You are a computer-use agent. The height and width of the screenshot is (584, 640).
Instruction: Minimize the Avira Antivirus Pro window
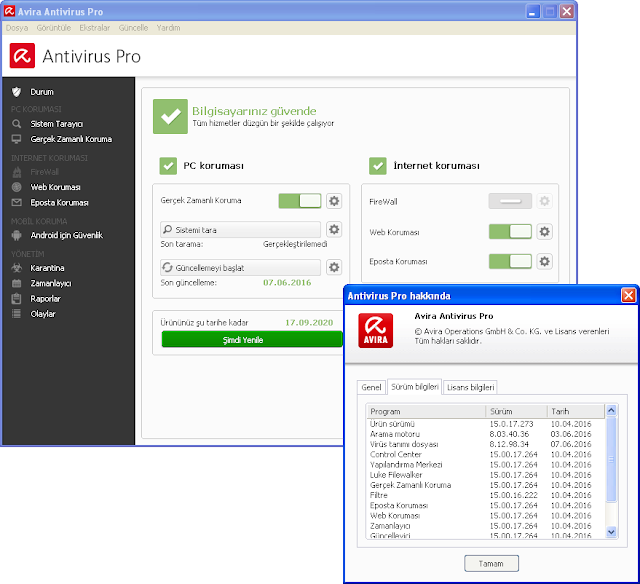[x=532, y=11]
